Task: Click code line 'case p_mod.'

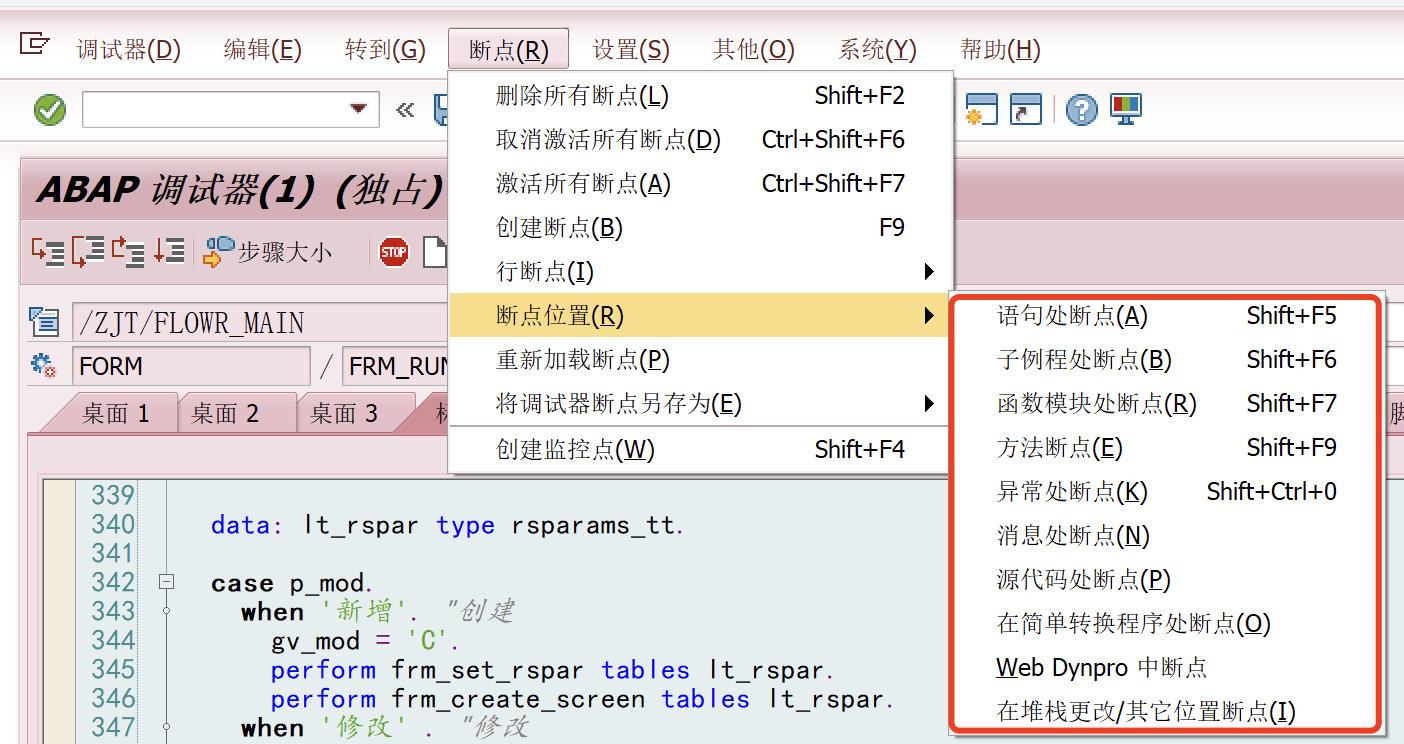Action: coord(292,583)
